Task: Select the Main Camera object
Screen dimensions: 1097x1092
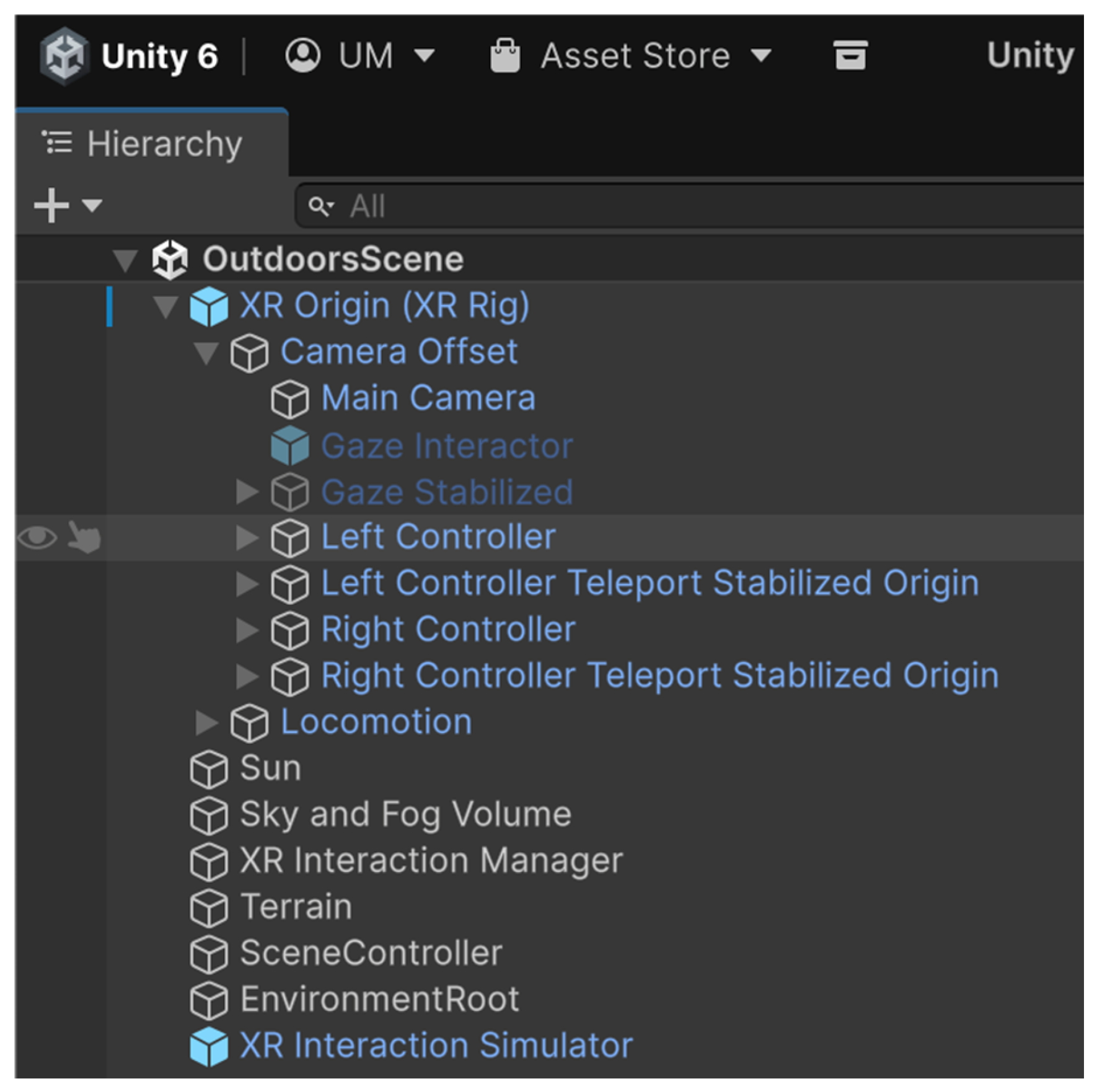Action: [428, 398]
